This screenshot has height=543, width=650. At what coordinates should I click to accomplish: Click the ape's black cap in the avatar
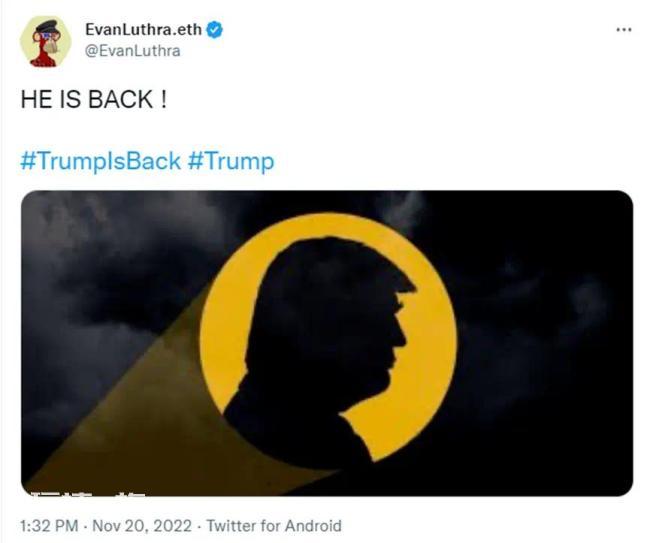46,26
